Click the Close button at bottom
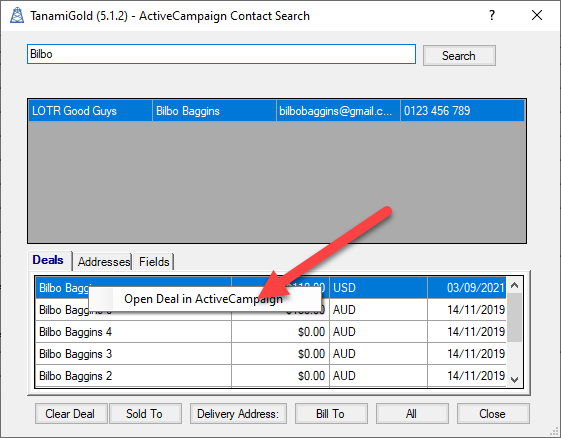Viewport: 561px width, 438px height. [493, 414]
